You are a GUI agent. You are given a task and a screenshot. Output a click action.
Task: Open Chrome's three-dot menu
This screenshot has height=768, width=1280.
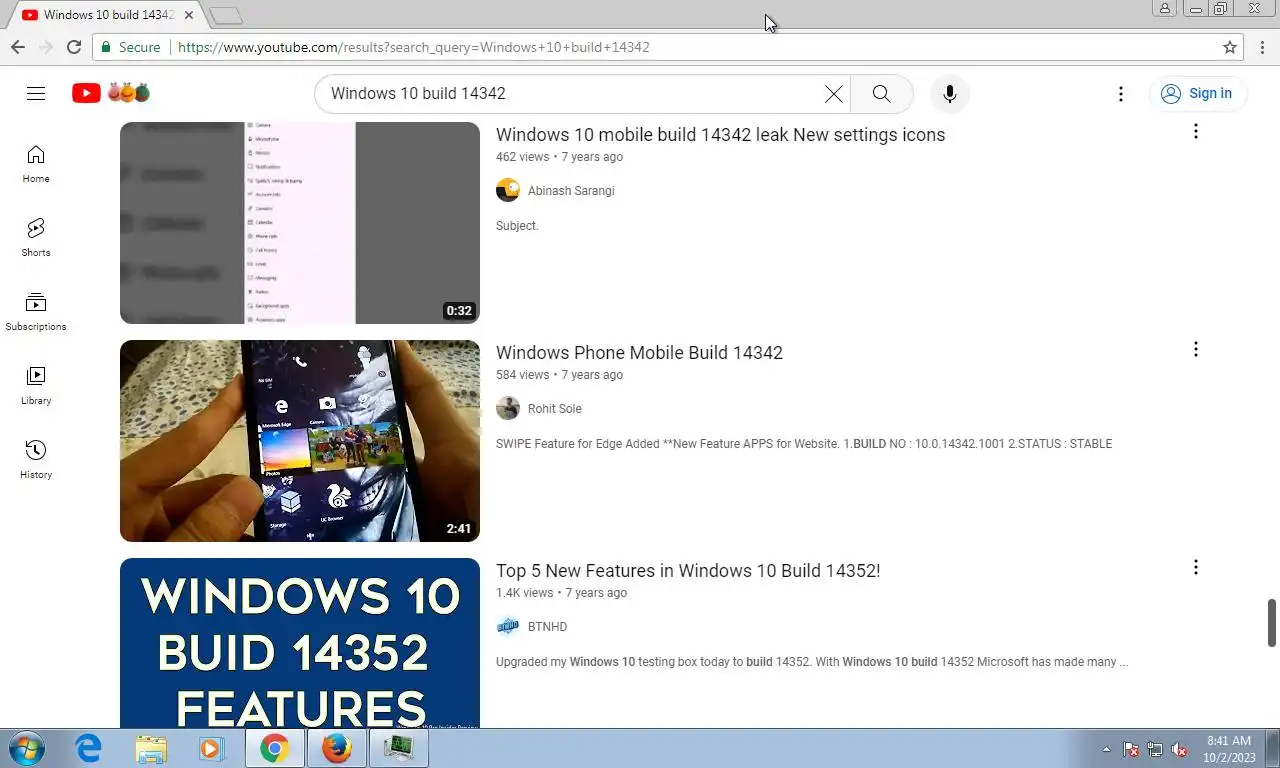1261,47
